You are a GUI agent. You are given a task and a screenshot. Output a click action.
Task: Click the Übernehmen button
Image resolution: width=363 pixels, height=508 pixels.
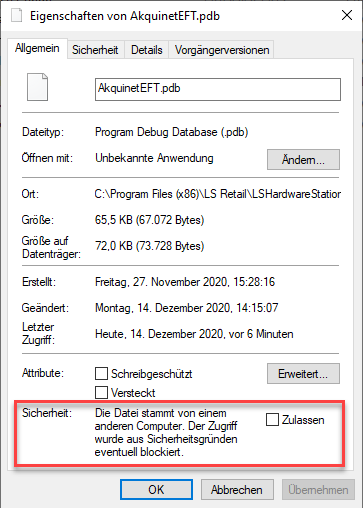point(318,490)
